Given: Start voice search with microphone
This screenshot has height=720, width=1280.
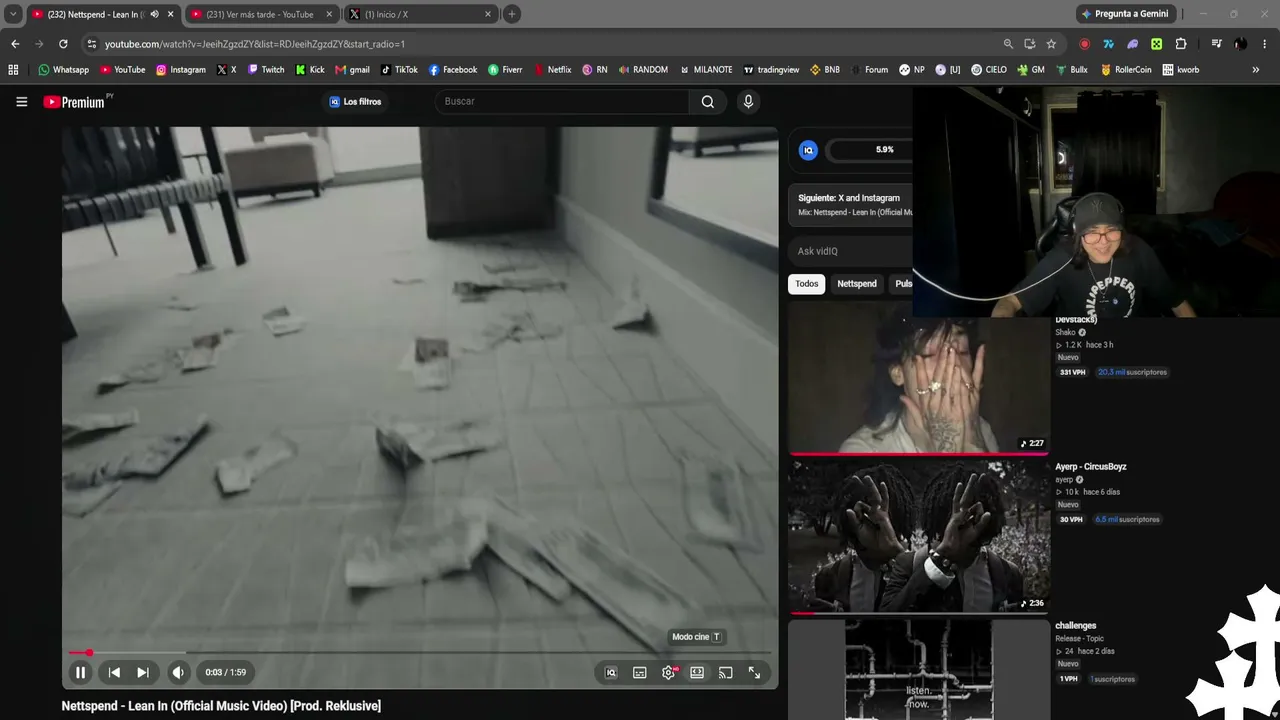Looking at the screenshot, I should point(748,101).
